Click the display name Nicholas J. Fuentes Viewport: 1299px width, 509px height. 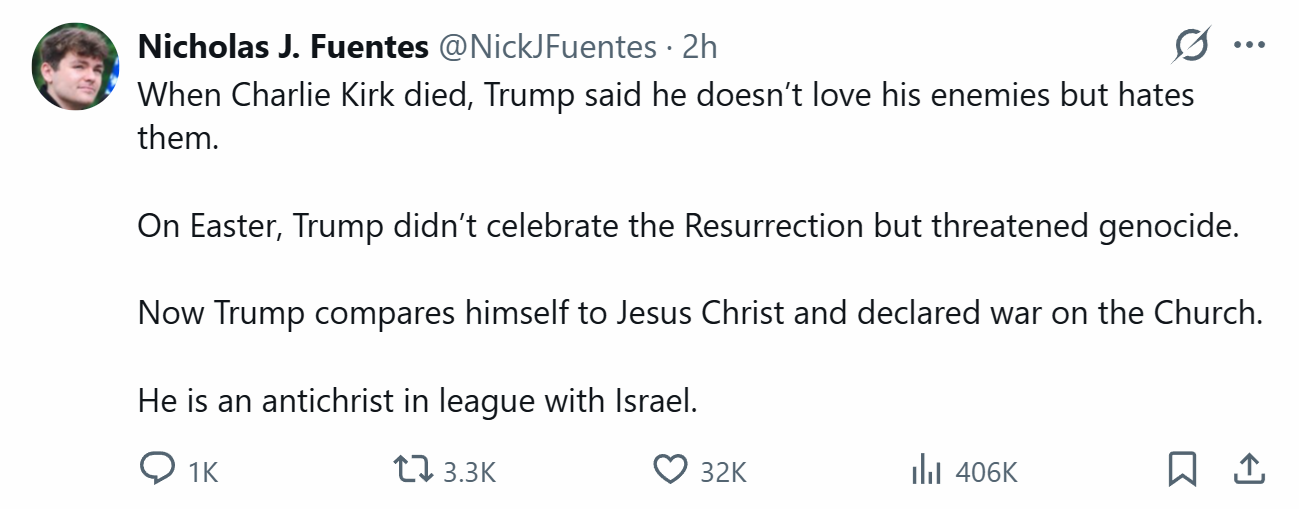pos(283,46)
